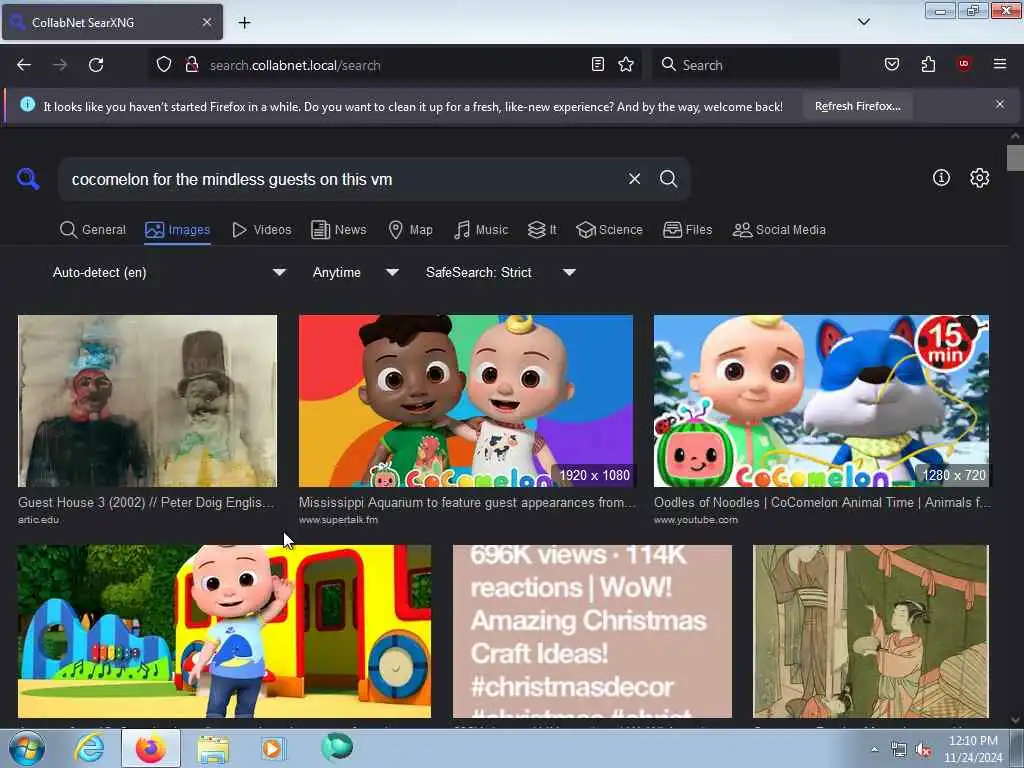Submit search with the magnifier button
The width and height of the screenshot is (1024, 768).
point(668,179)
